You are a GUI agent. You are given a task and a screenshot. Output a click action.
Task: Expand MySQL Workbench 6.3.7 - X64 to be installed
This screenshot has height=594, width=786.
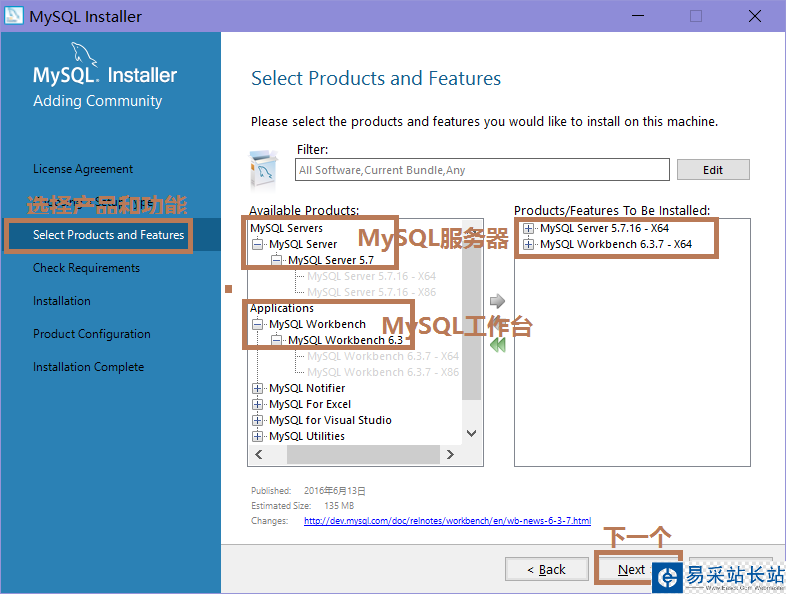coord(528,245)
